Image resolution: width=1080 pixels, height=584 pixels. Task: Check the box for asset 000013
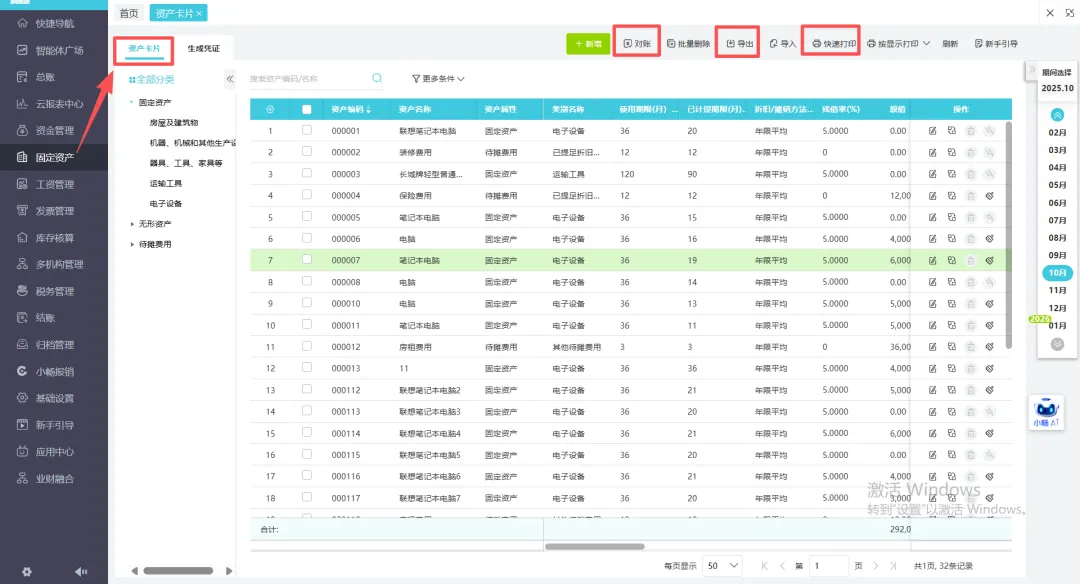click(307, 368)
